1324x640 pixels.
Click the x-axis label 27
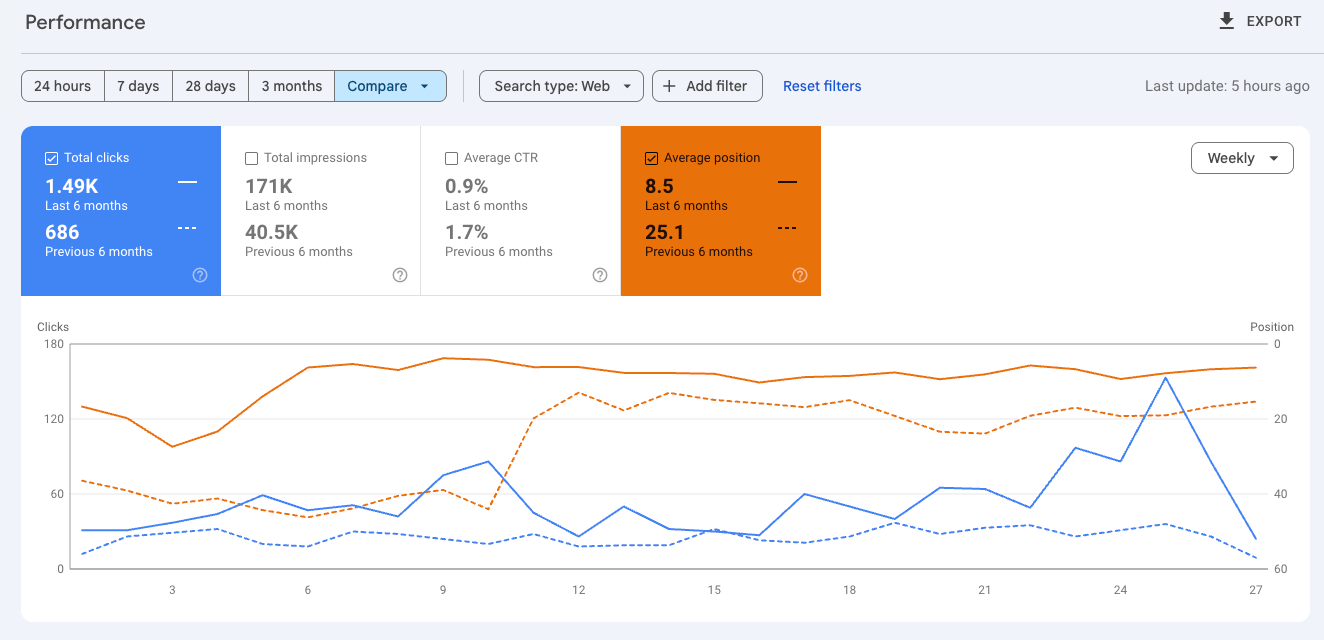(1256, 590)
